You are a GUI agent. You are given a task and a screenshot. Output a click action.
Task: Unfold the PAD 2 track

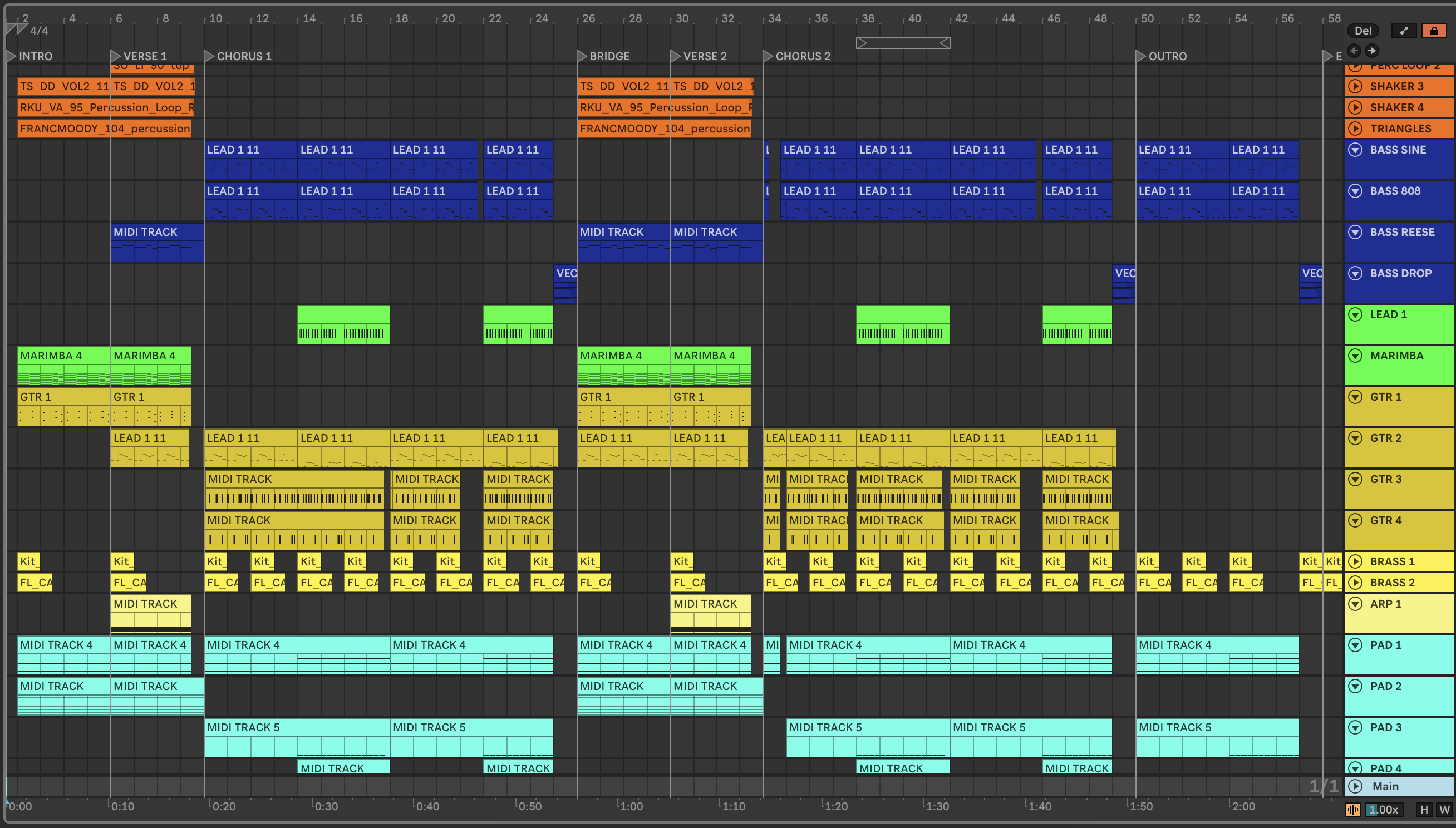[x=1356, y=687]
